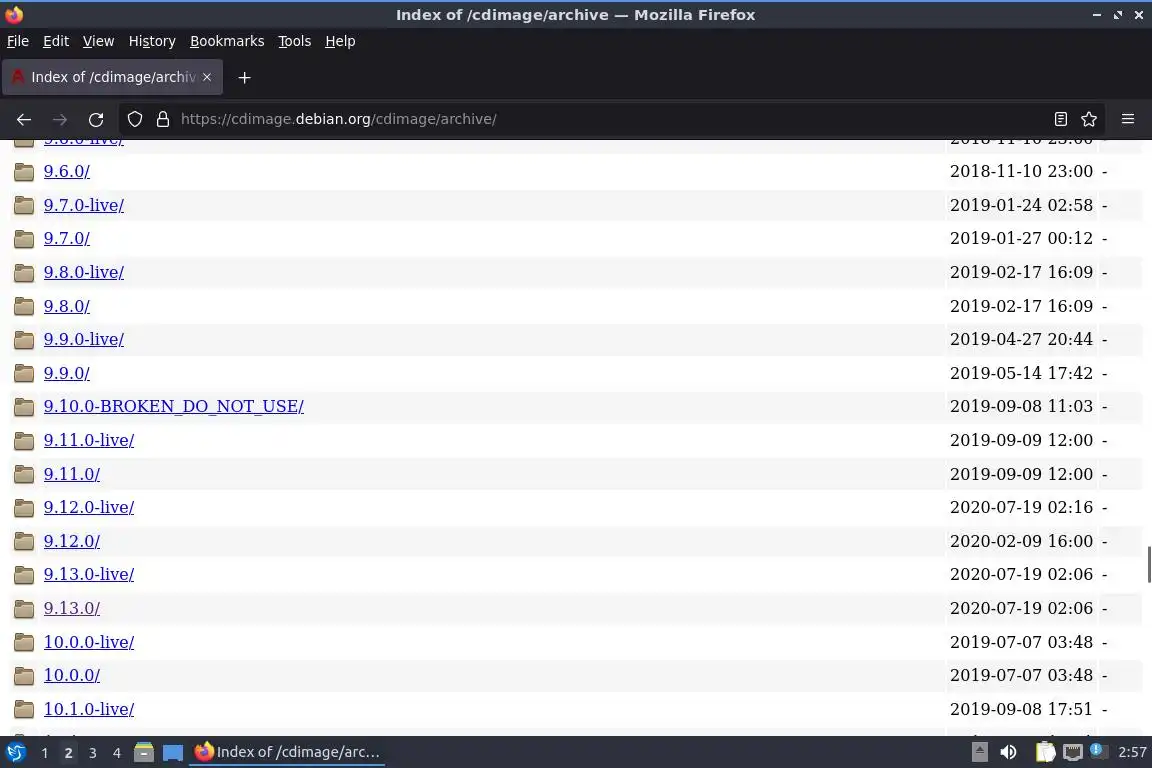Click folder icon beside 9.12.0-live/
1152x768 pixels.
tap(24, 508)
